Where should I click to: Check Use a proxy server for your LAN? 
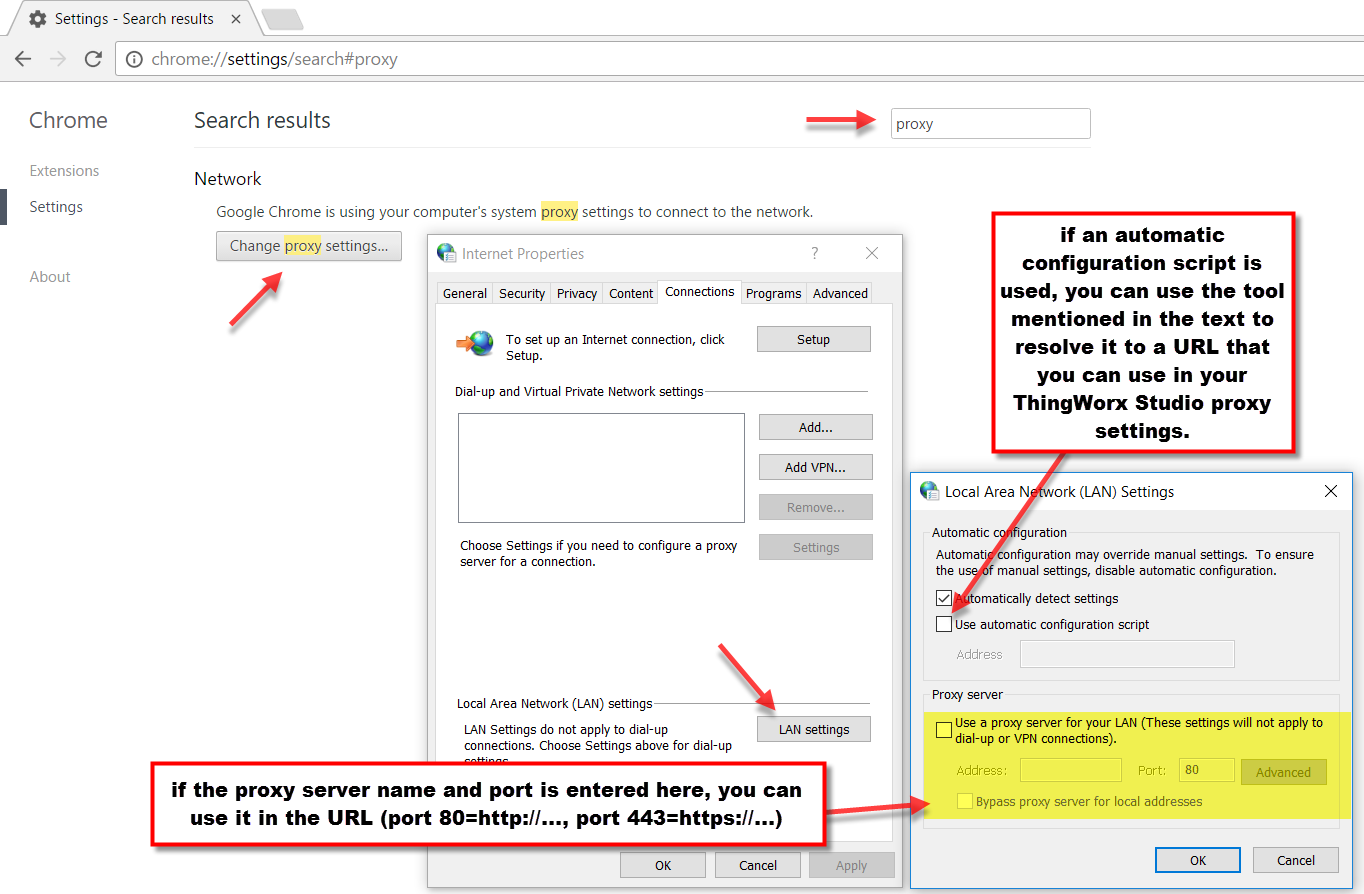click(x=944, y=730)
